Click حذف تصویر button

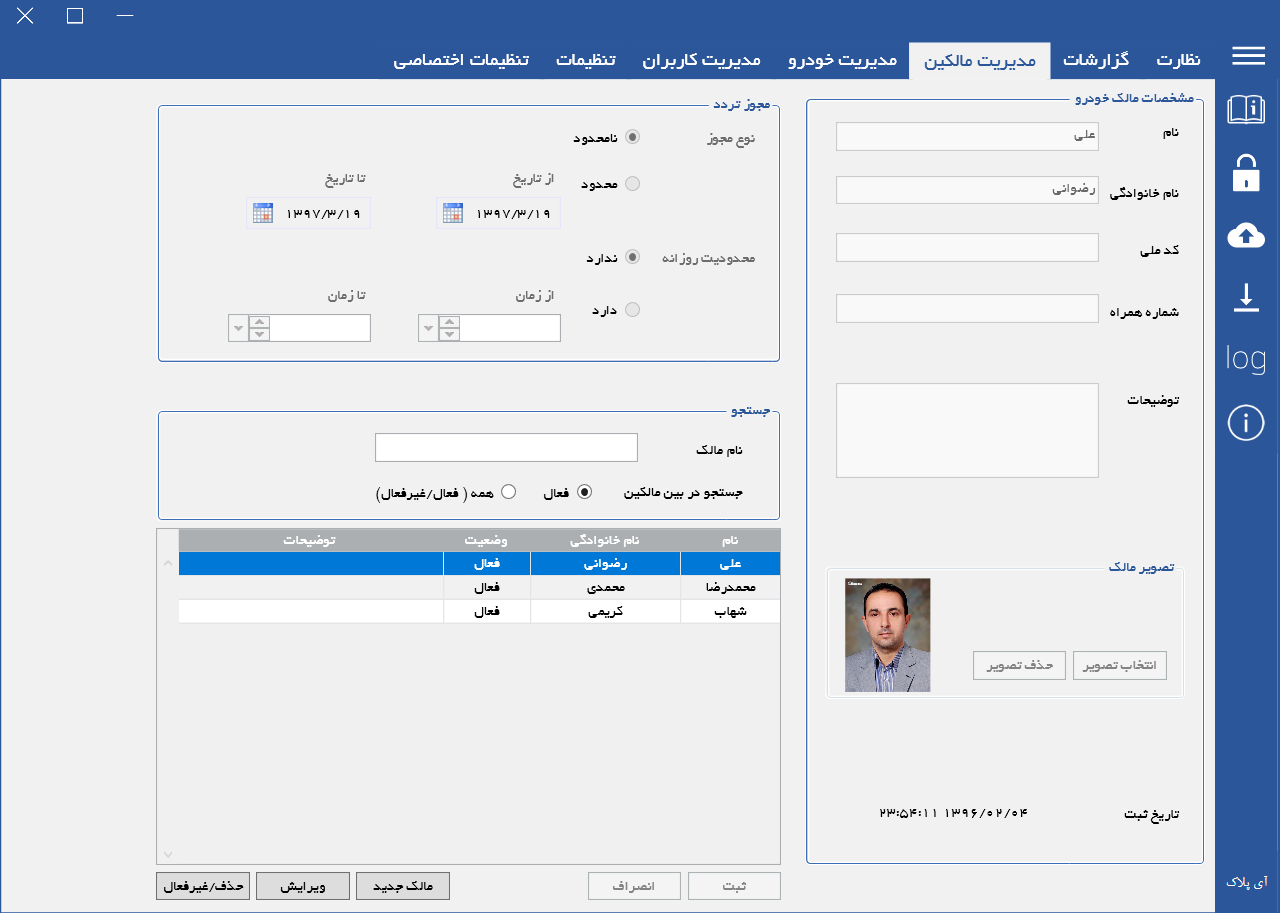(1020, 665)
